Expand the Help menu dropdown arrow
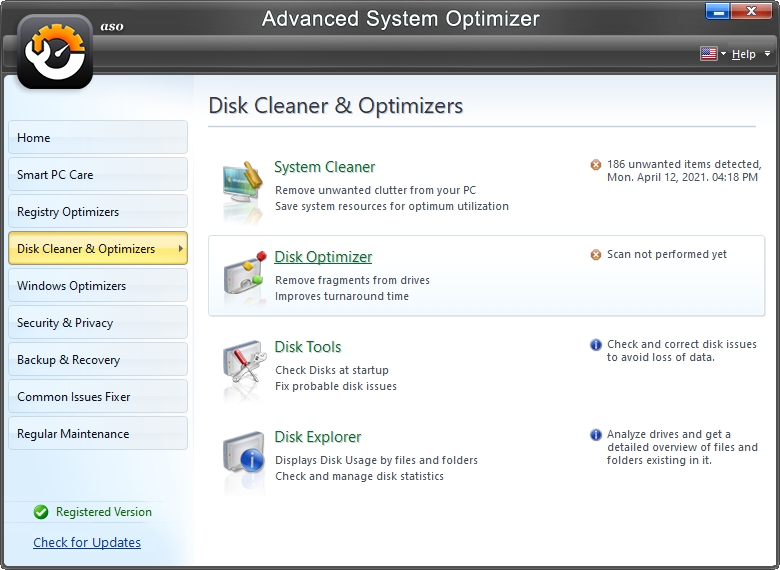Screen dimensions: 780x570 pos(767,54)
